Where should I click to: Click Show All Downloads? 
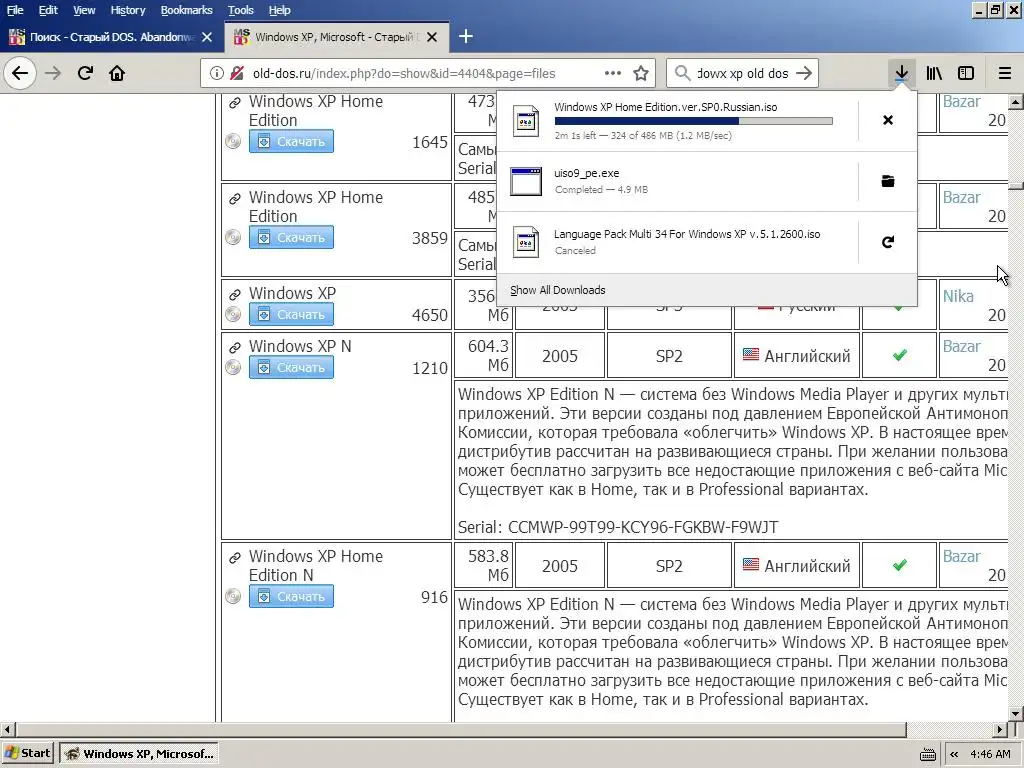(x=558, y=290)
